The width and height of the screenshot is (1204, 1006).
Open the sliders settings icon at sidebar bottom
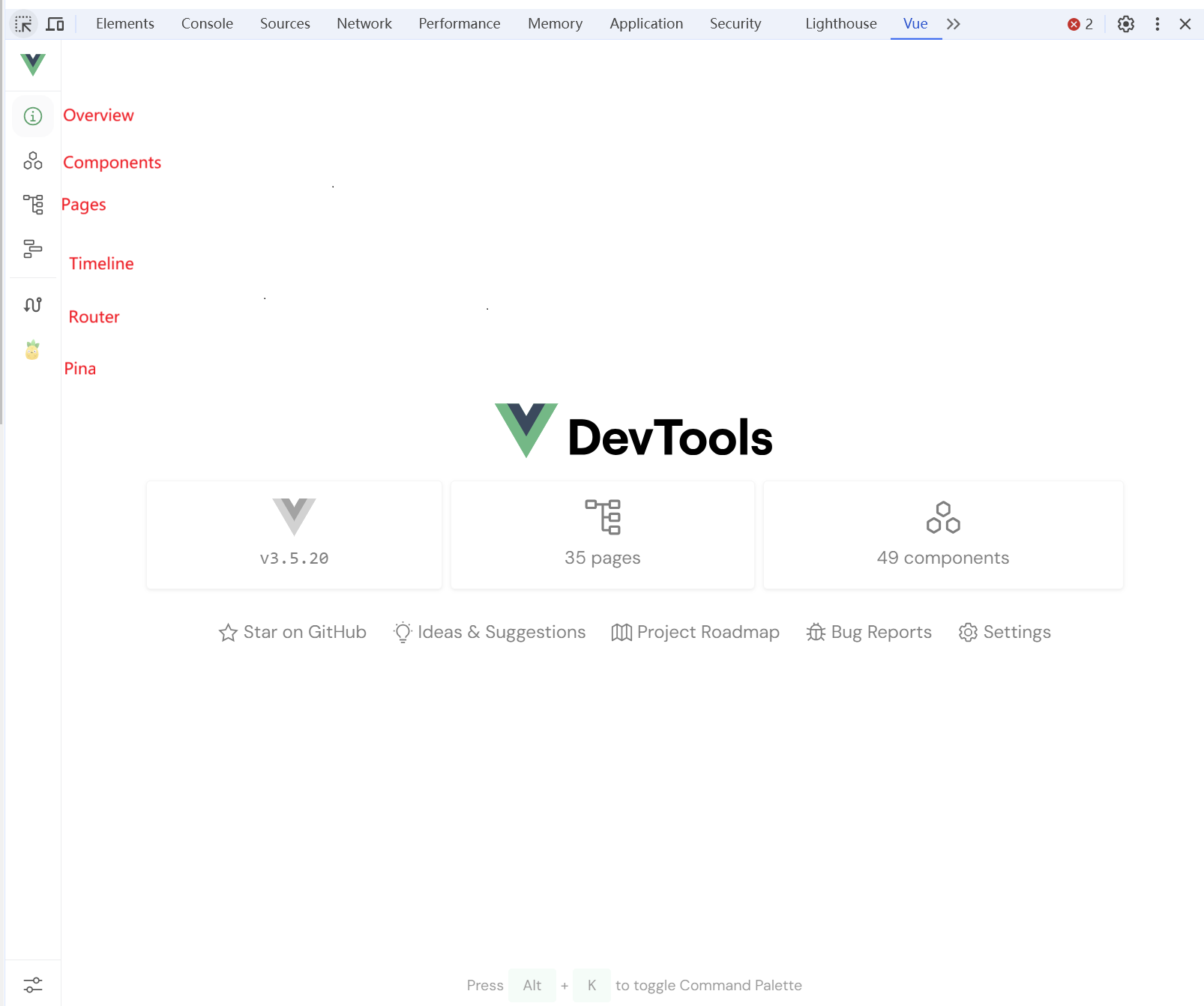33,984
